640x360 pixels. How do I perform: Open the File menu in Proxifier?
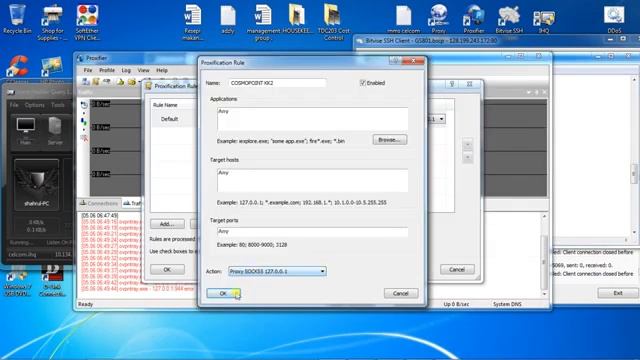(88, 70)
